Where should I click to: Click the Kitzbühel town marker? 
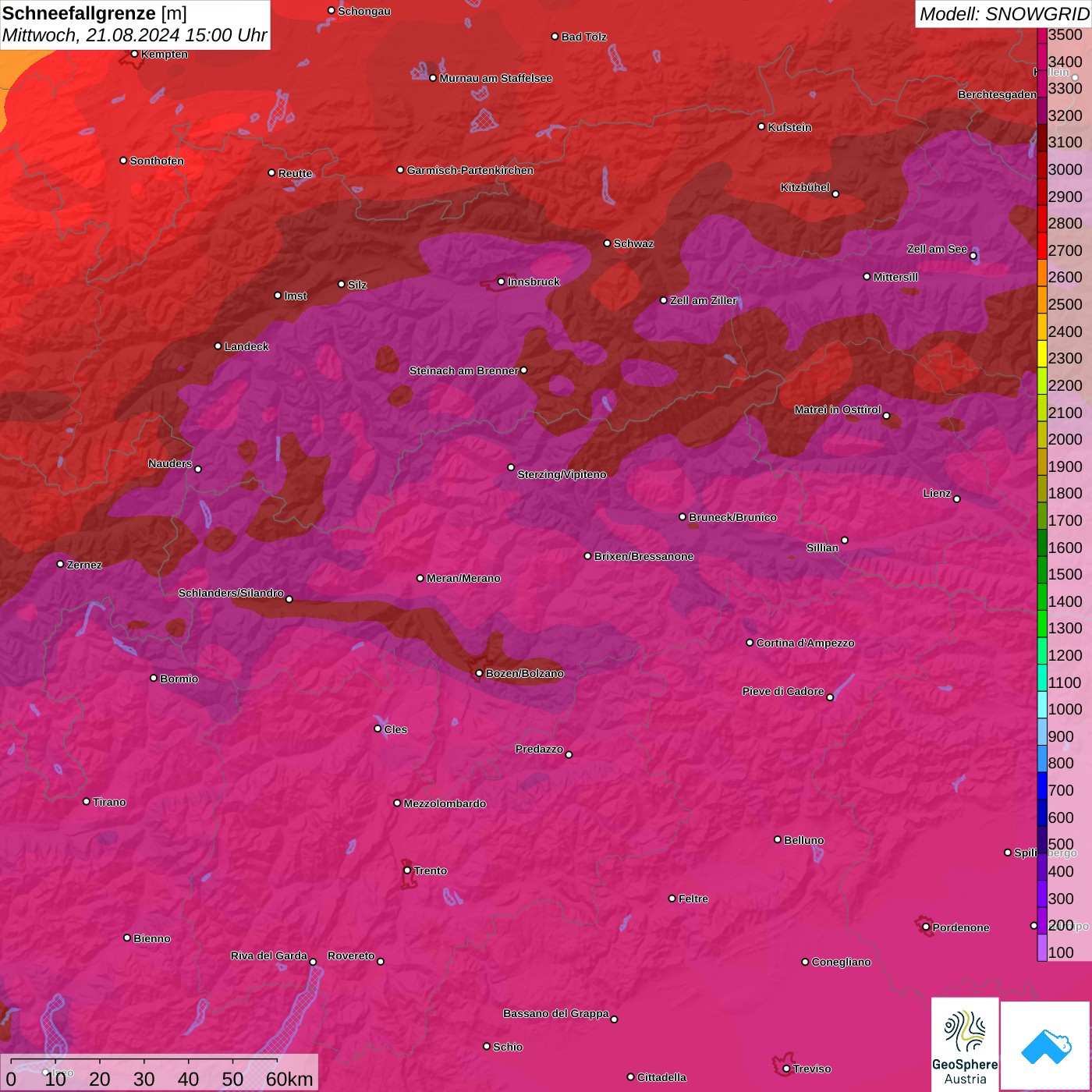pyautogui.click(x=835, y=194)
